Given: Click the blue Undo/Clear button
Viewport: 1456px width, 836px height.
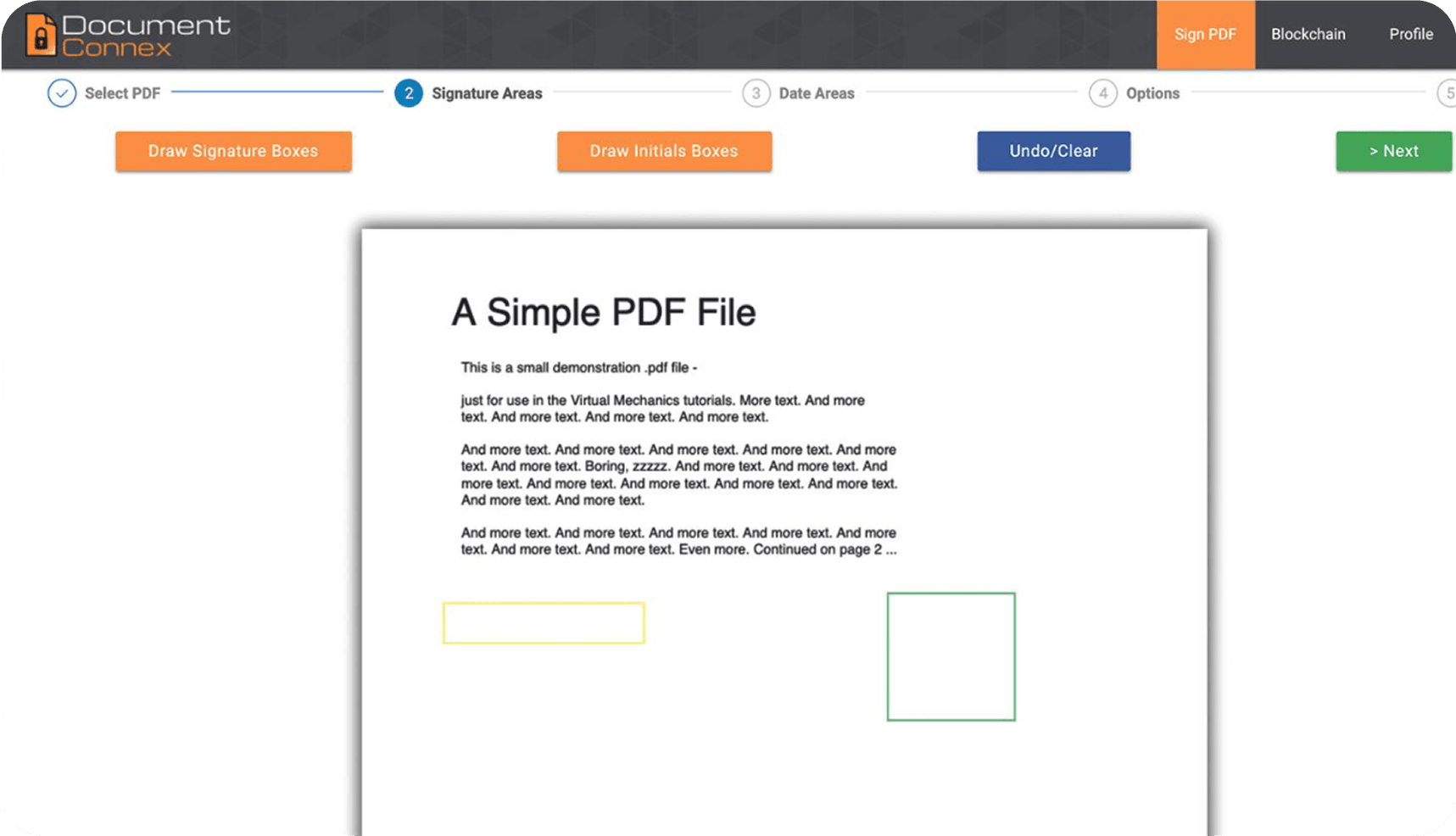Looking at the screenshot, I should click(x=1053, y=151).
